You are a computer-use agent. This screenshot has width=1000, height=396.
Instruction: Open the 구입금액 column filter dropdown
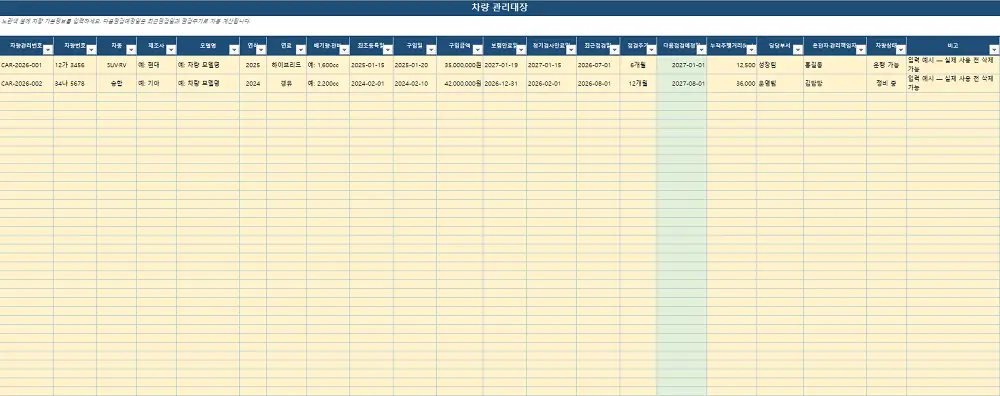[478, 49]
